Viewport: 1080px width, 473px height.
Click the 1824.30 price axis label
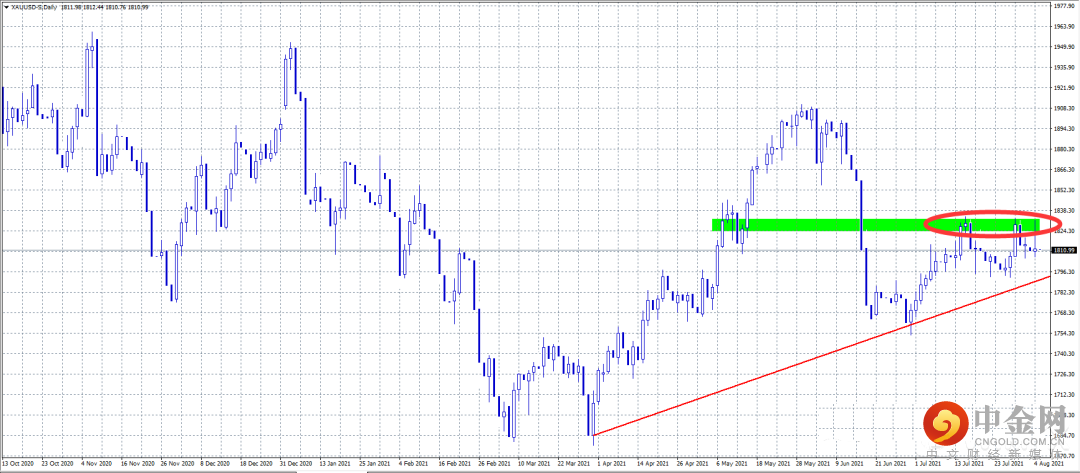(x=1065, y=231)
